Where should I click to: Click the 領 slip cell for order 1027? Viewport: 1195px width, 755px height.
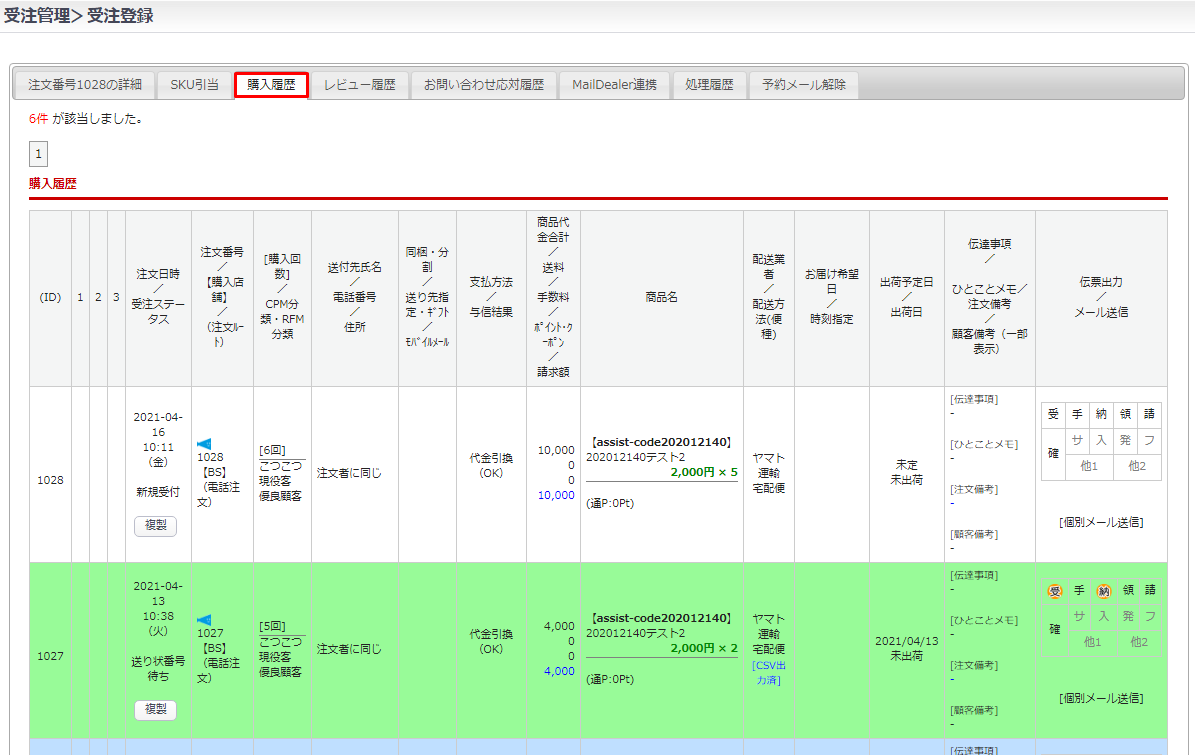1127,590
